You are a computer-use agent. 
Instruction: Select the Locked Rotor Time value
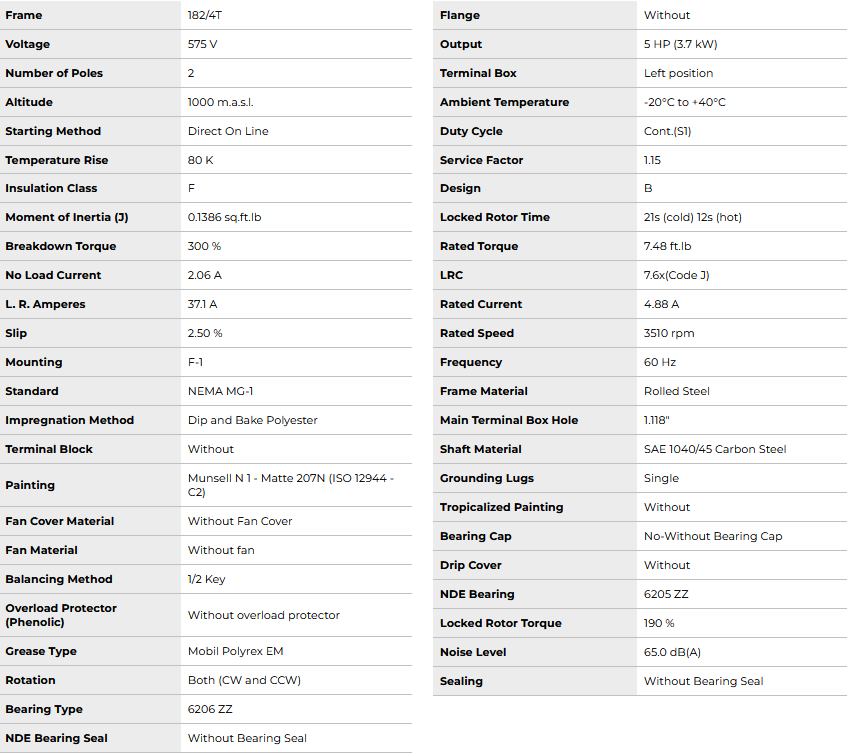pyautogui.click(x=692, y=217)
